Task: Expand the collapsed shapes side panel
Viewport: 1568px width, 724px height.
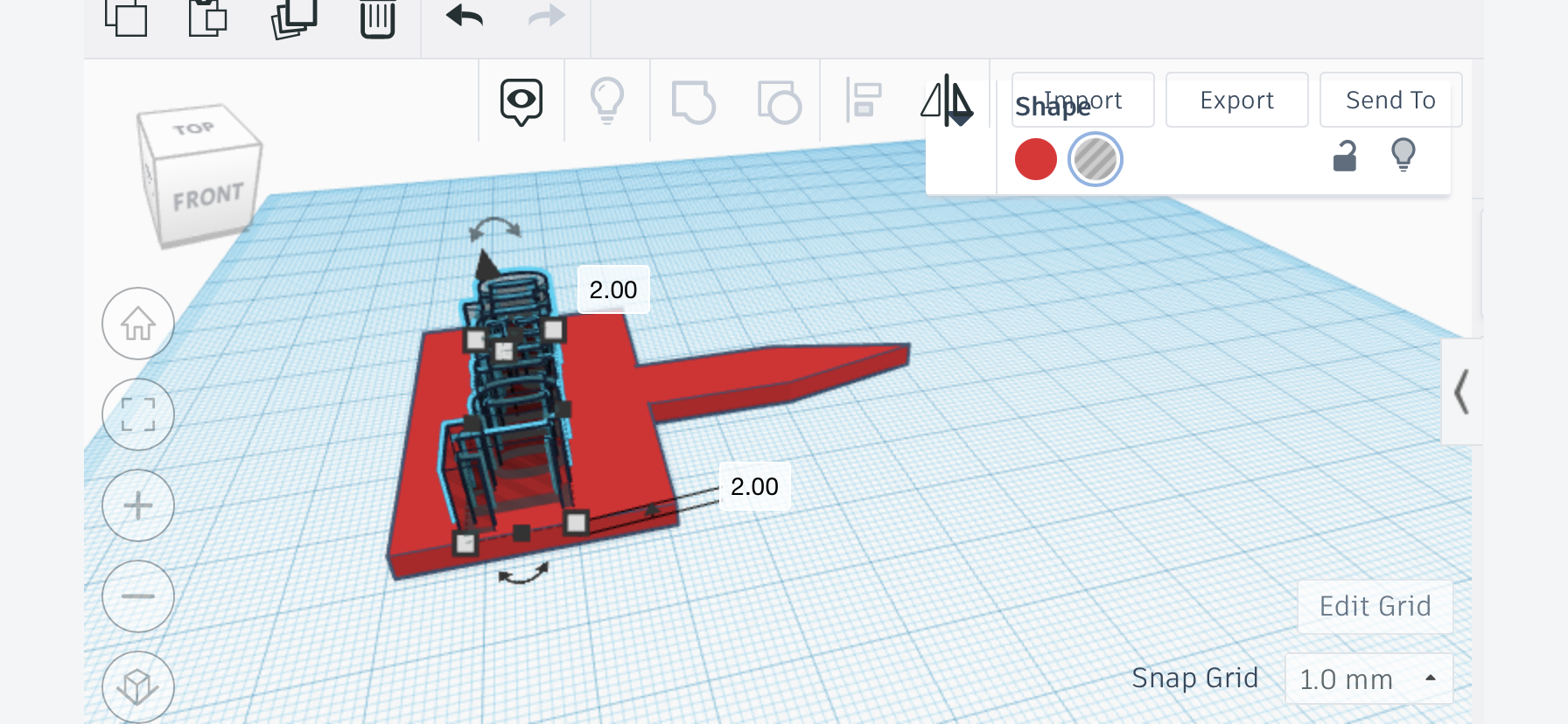Action: [x=1461, y=392]
